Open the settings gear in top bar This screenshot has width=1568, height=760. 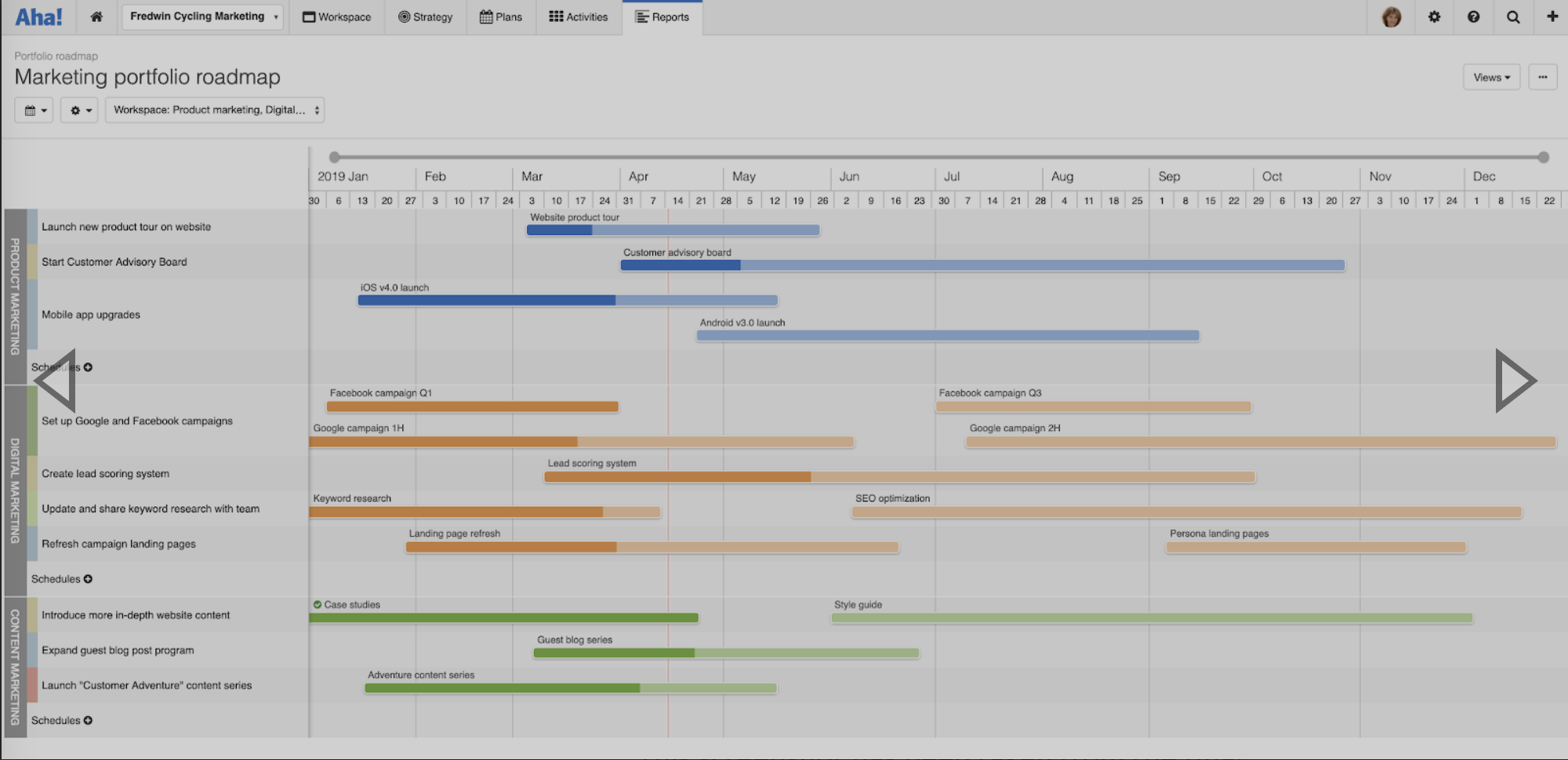(x=1434, y=16)
